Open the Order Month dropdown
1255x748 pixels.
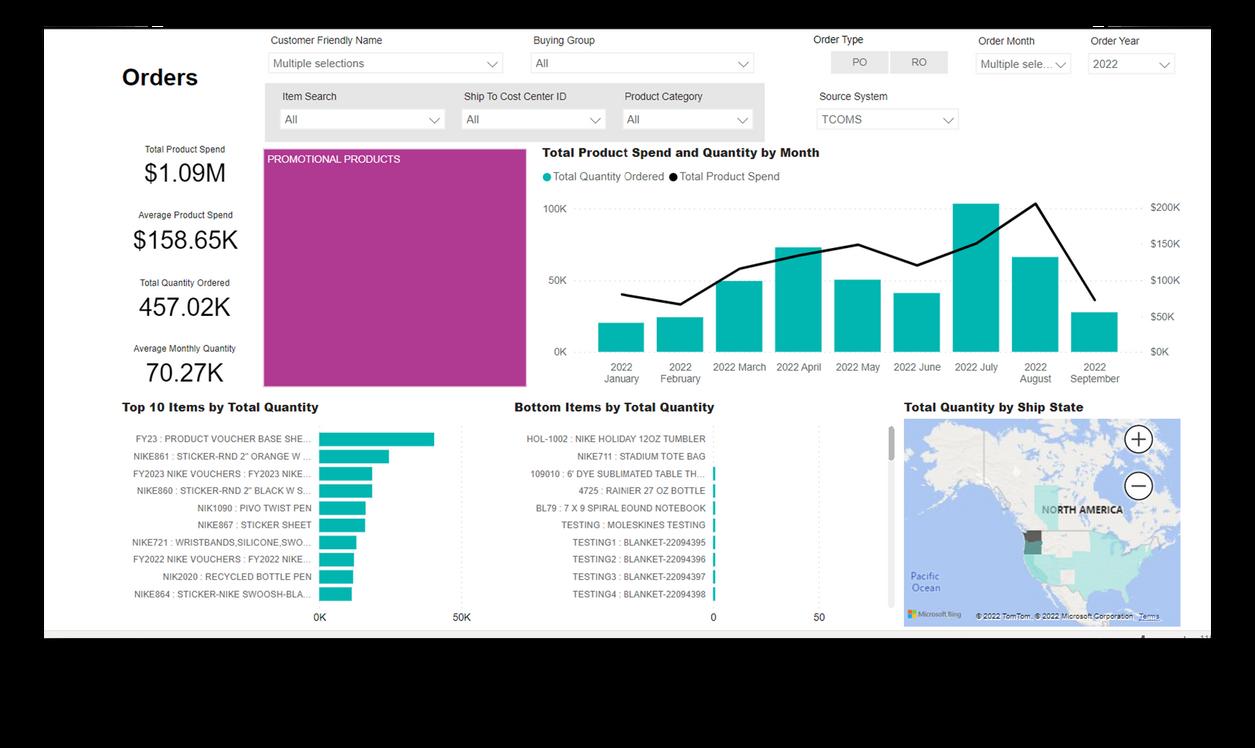[x=1024, y=64]
